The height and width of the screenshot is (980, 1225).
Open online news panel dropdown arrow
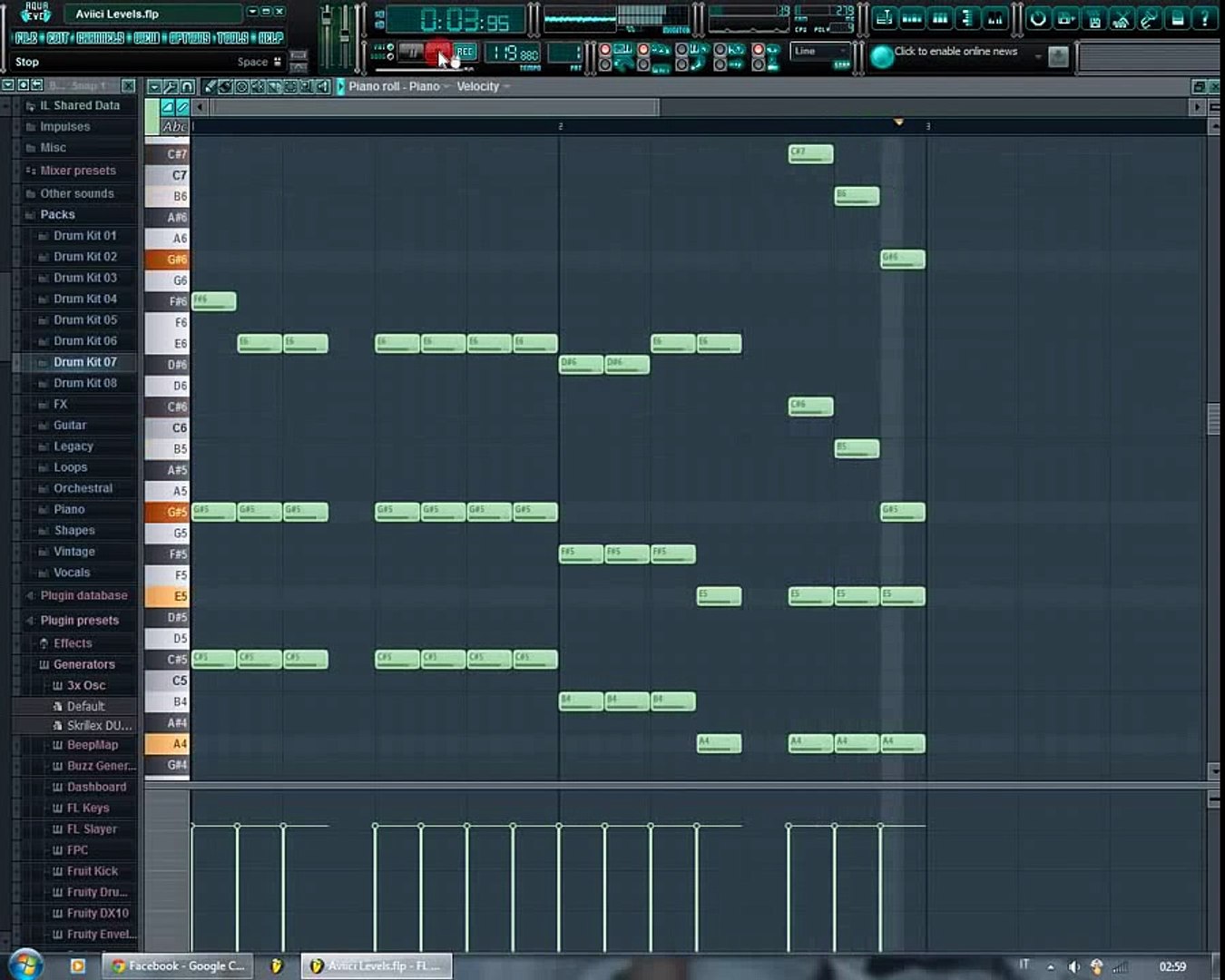pyautogui.click(x=1038, y=56)
